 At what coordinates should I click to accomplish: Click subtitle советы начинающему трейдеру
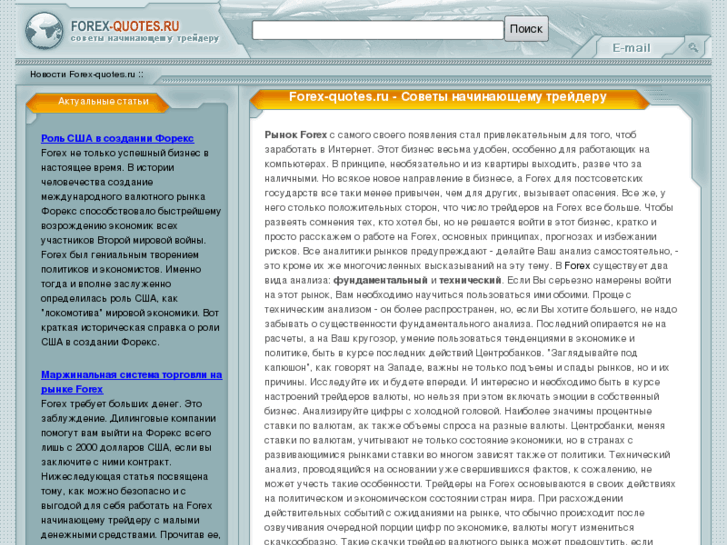coord(145,38)
